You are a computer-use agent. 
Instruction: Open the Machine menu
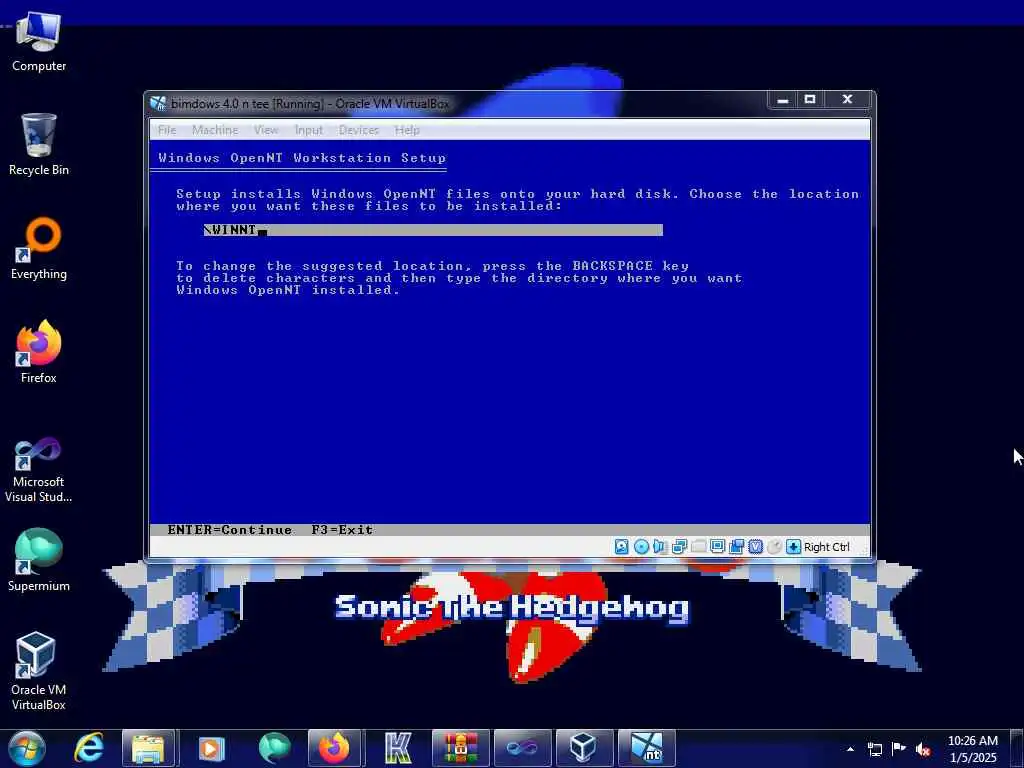click(215, 130)
